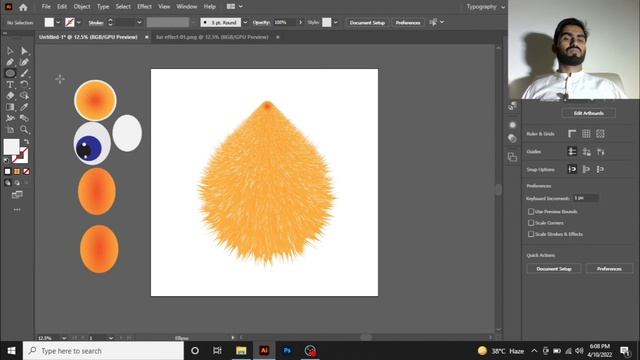Select the Type tool

pos(10,84)
